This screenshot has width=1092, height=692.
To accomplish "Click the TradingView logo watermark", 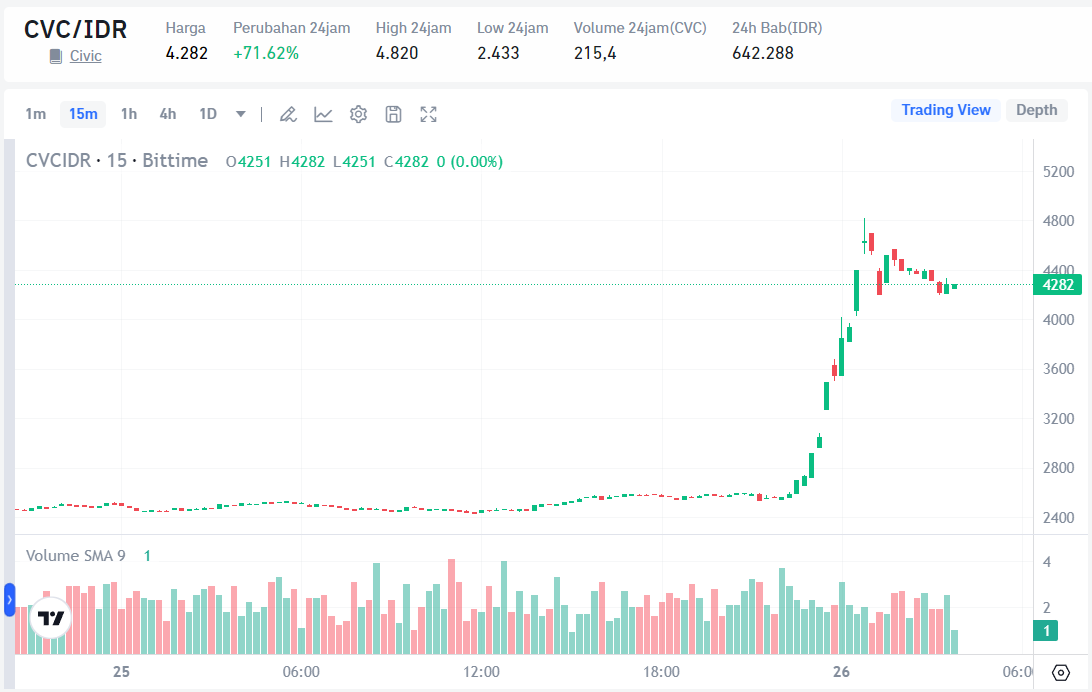I will point(48,619).
